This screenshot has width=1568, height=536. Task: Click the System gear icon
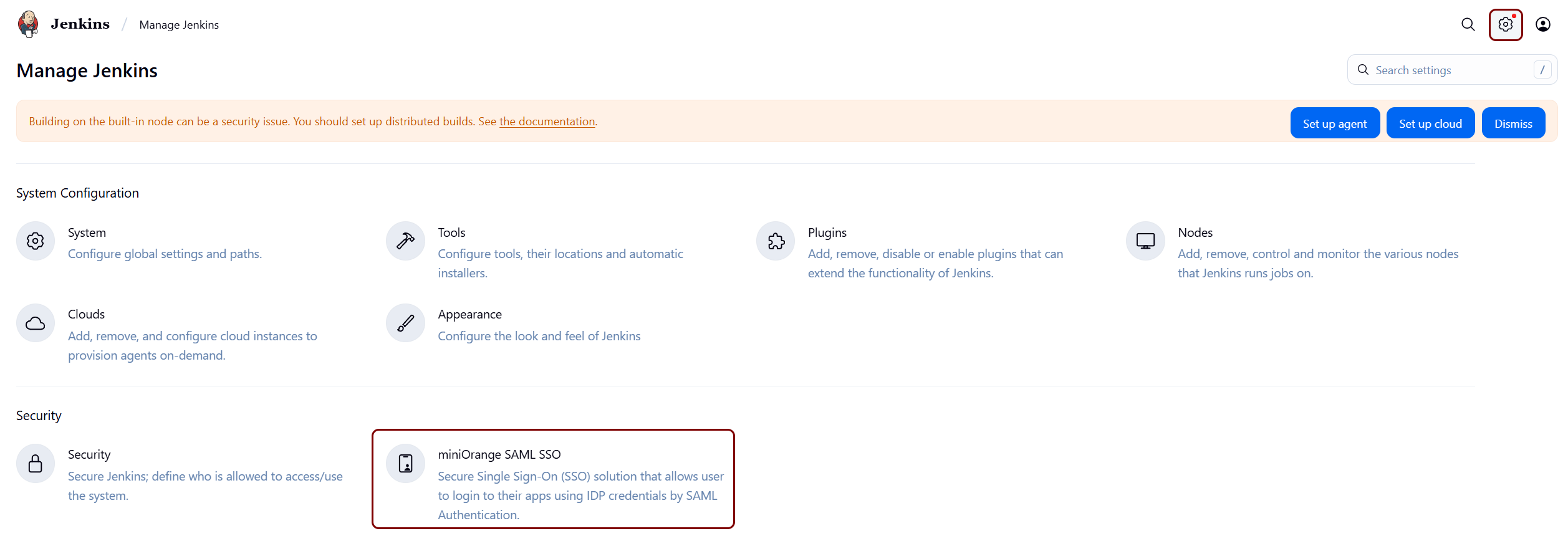(x=36, y=241)
